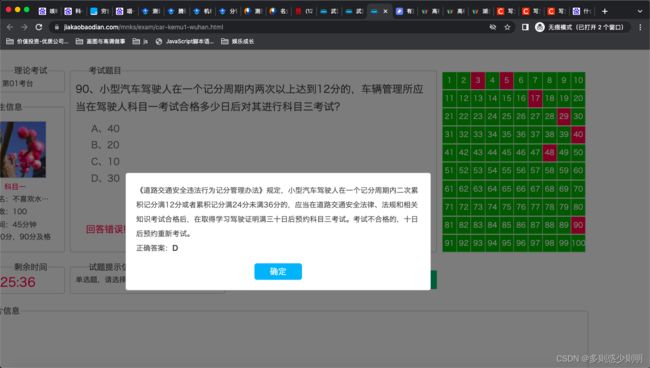The width and height of the screenshot is (650, 368).
Task: Open the 价值投资-优质公司 bookmark folder
Action: click(x=37, y=41)
